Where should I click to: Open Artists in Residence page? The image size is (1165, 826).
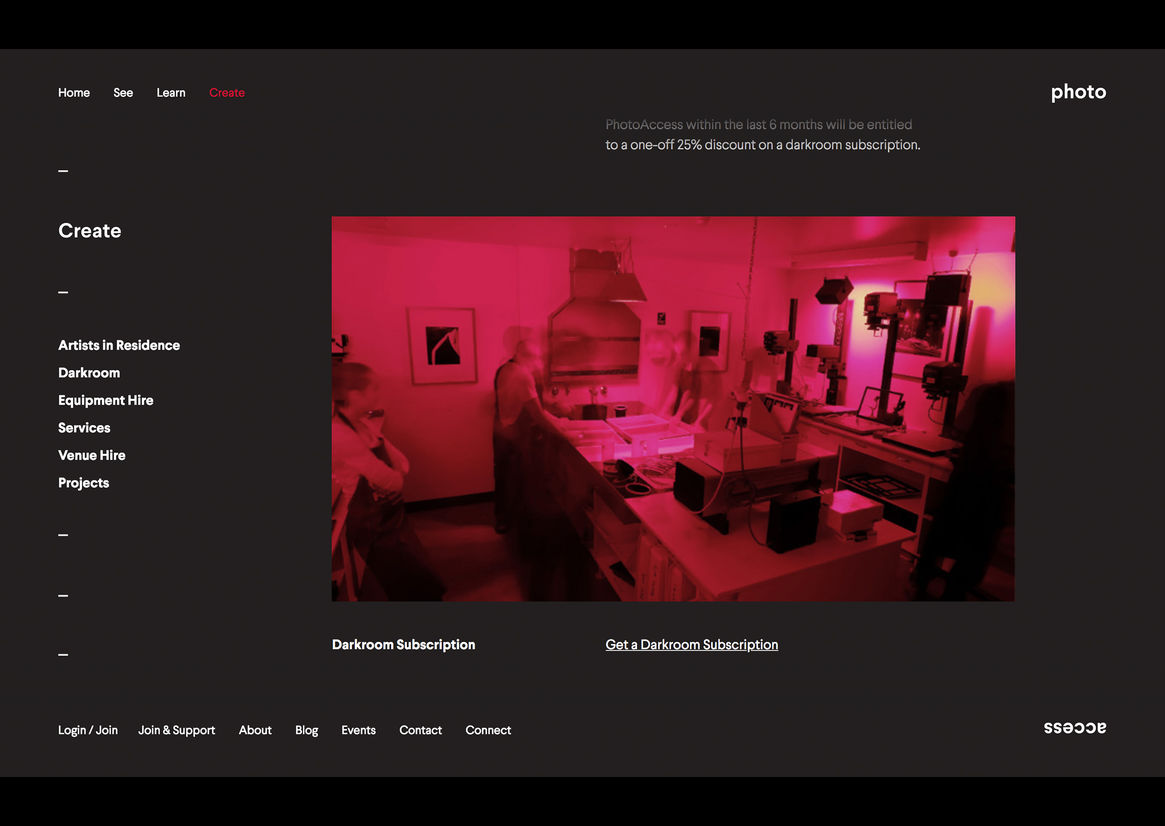click(119, 345)
